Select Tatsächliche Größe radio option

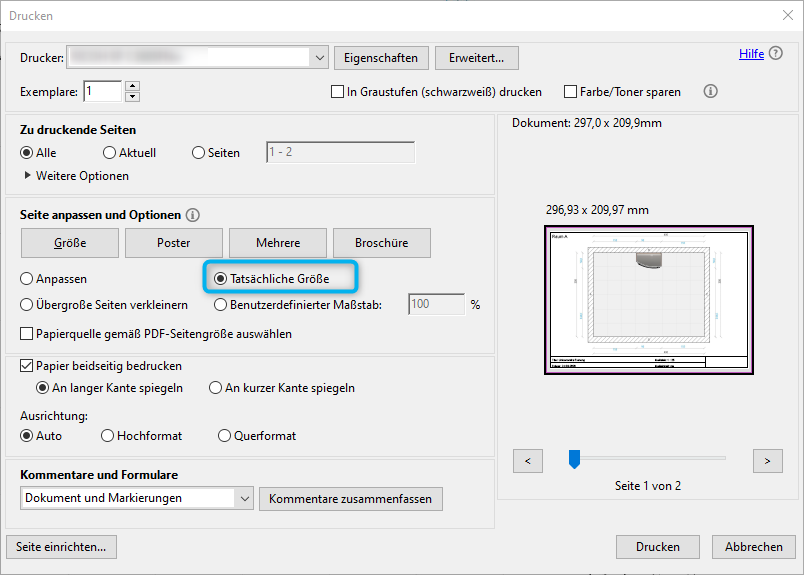tap(220, 279)
